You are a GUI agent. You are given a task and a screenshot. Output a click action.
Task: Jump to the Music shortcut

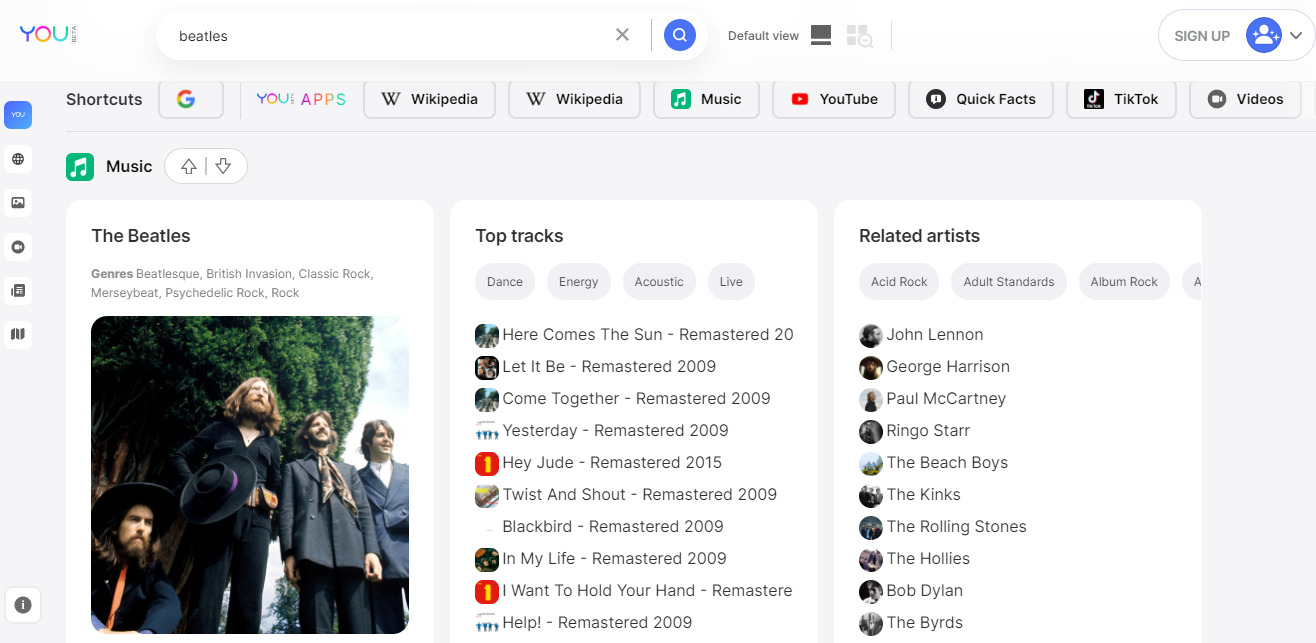point(706,99)
